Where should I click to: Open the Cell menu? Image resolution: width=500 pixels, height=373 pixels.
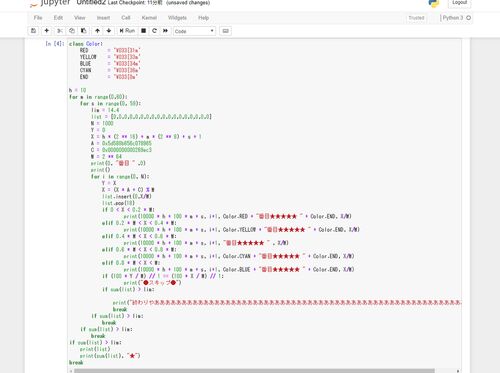[126, 18]
